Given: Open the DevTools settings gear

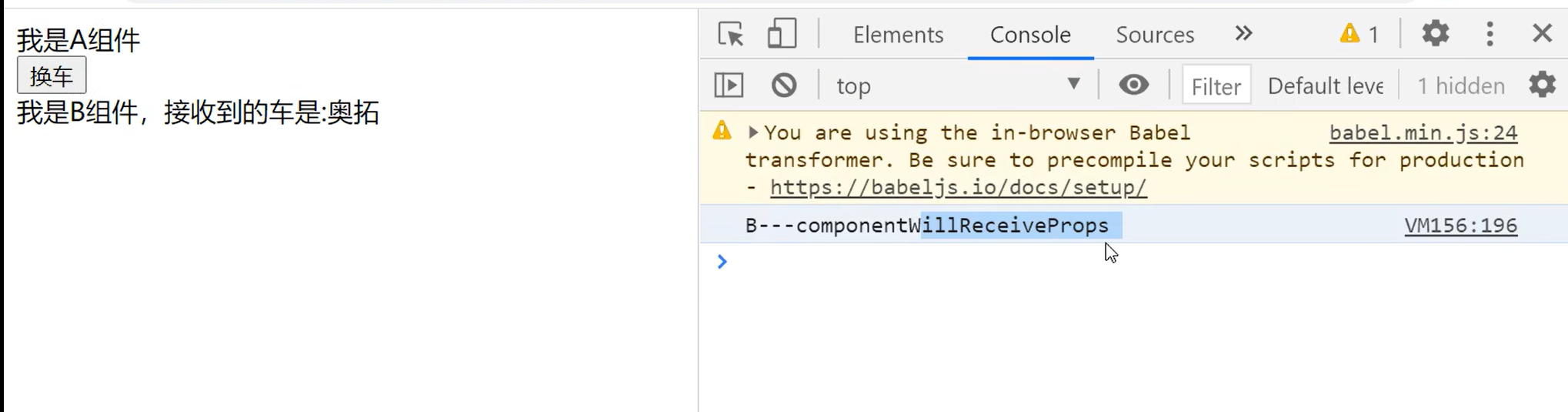Looking at the screenshot, I should [1435, 34].
